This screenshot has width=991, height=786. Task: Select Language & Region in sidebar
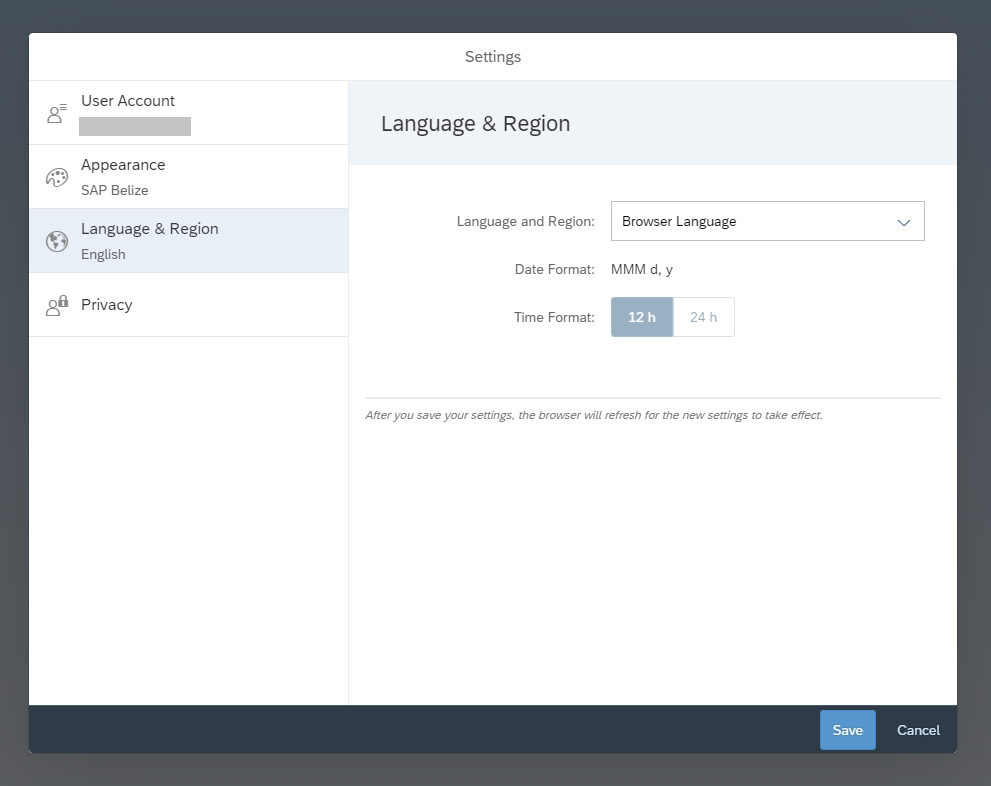[188, 241]
